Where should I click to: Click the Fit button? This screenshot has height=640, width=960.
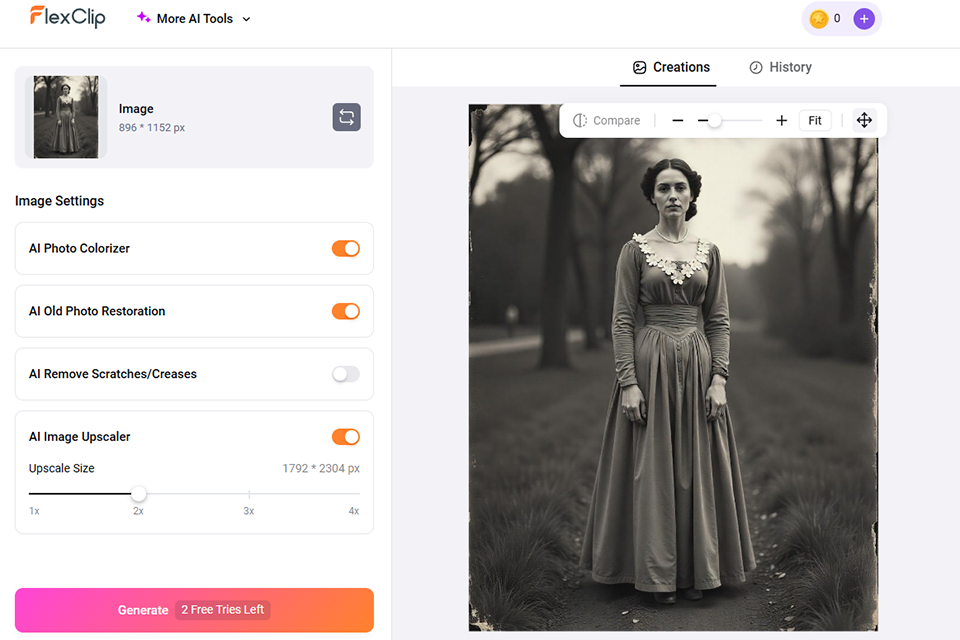click(x=815, y=121)
